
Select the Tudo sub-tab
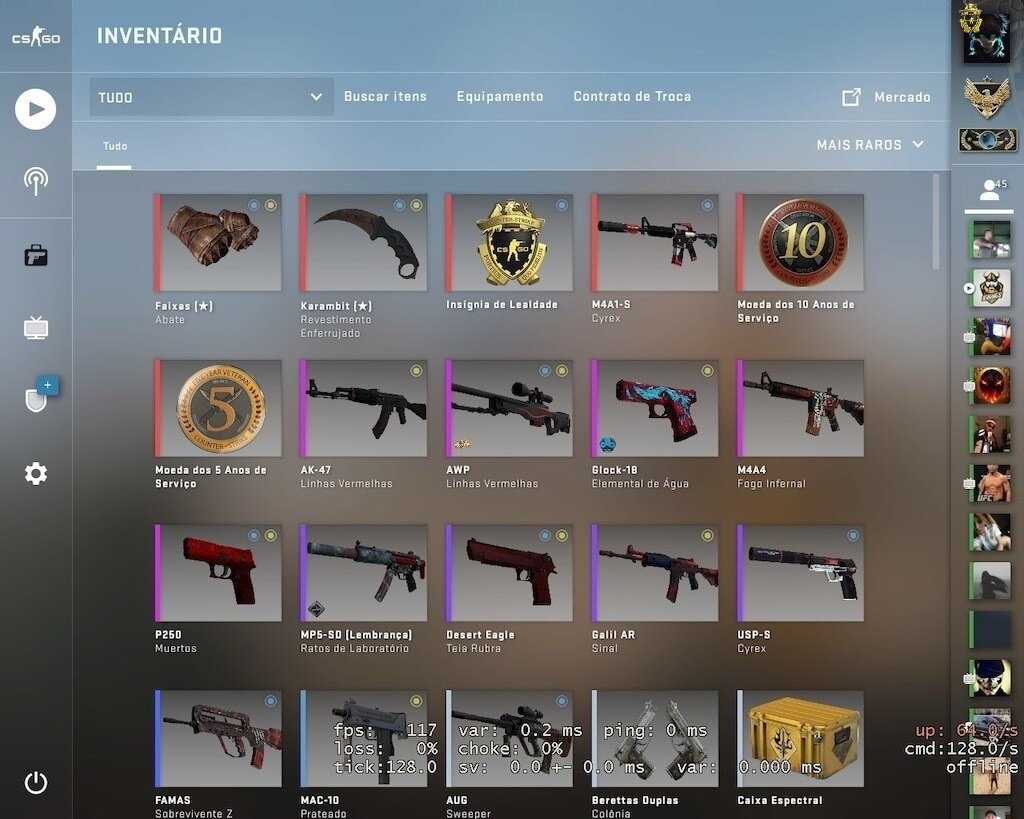115,146
